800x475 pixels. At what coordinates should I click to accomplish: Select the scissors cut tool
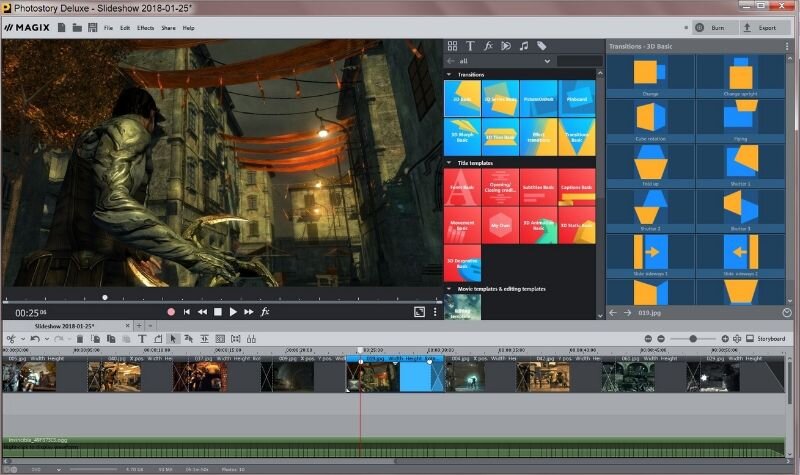click(11, 339)
